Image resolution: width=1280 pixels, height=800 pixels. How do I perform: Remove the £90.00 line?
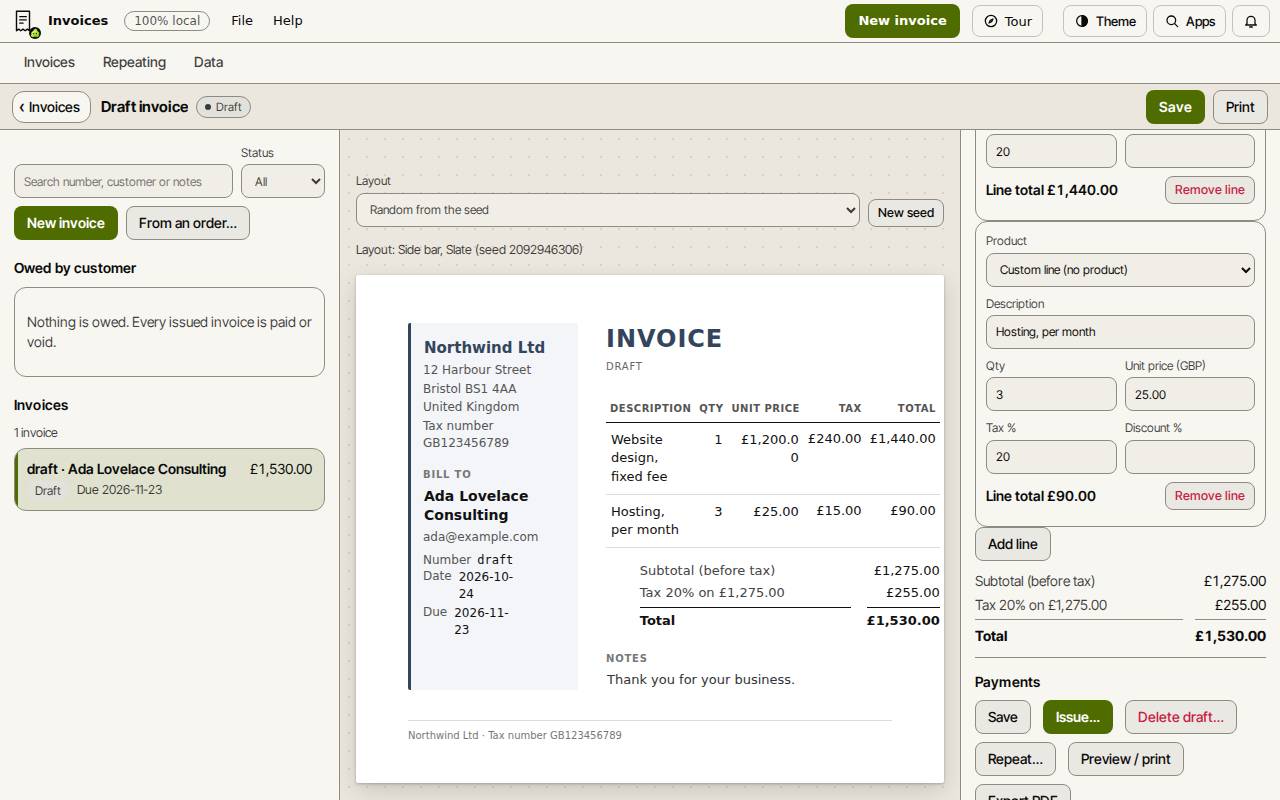(x=1210, y=496)
